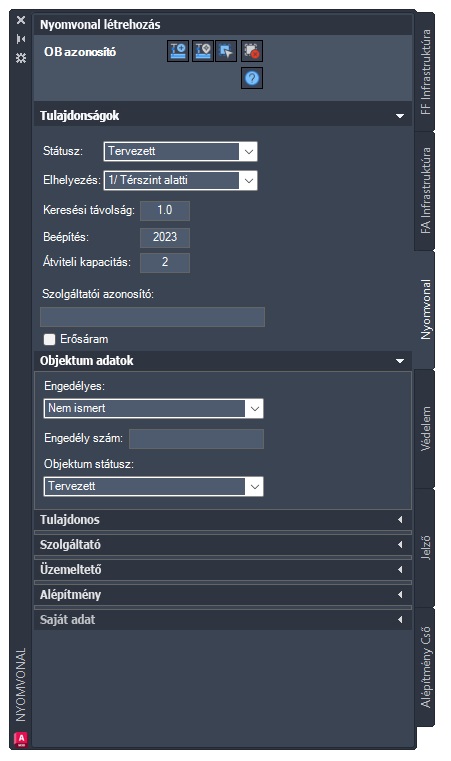
Task: Open palette properties gear icon
Action: [x=20, y=58]
